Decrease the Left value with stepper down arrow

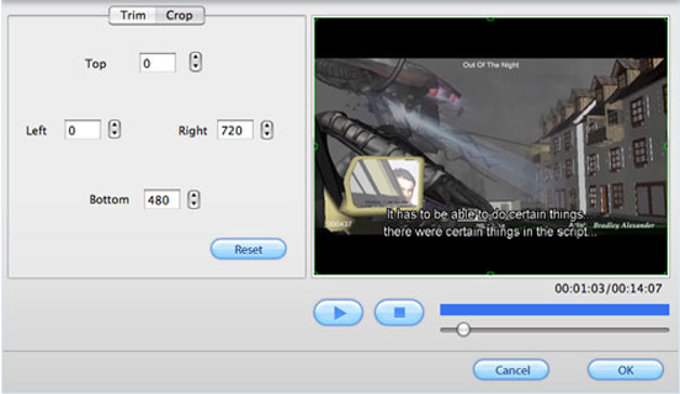point(114,134)
